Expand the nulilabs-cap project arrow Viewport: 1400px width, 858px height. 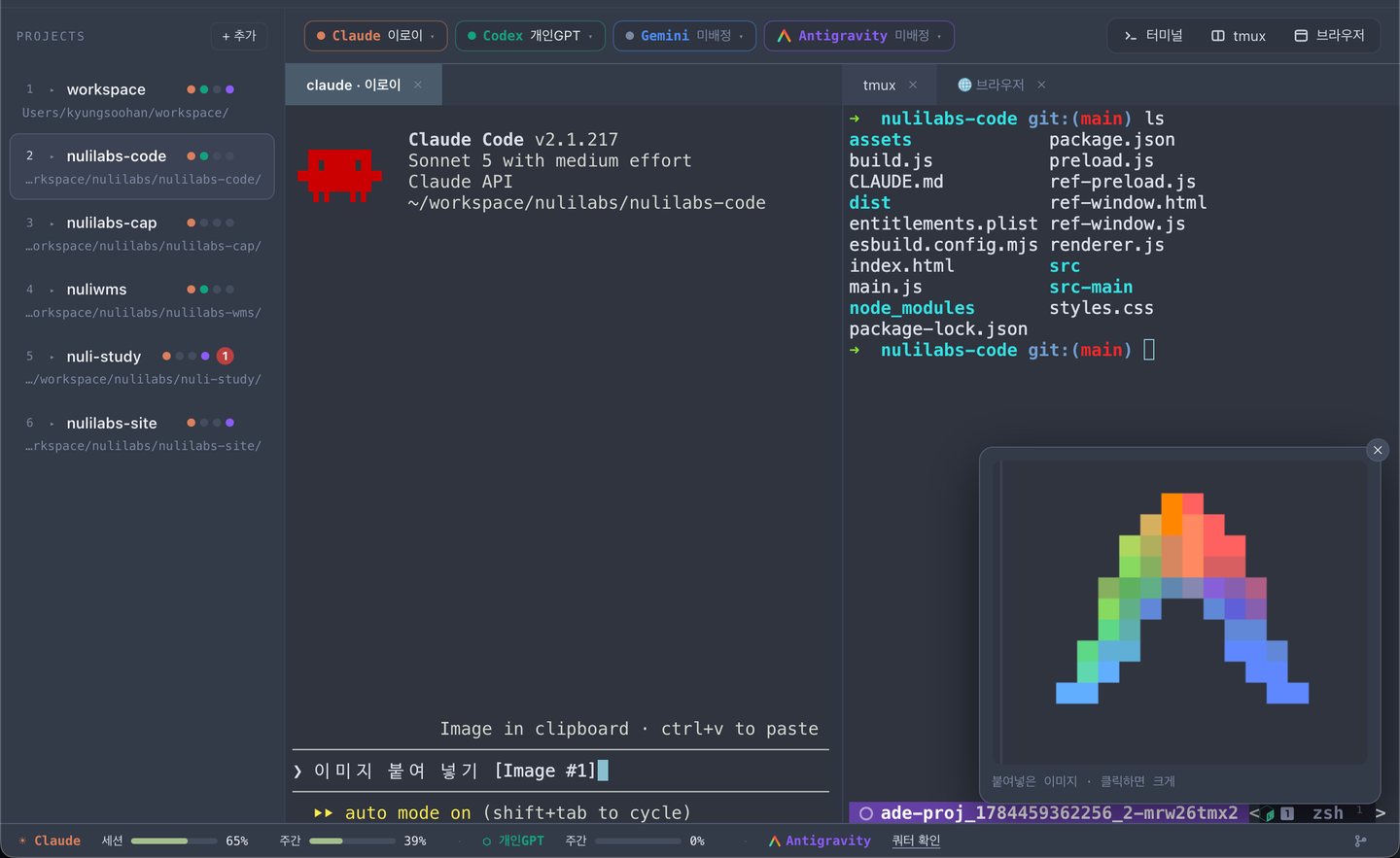pyautogui.click(x=52, y=223)
